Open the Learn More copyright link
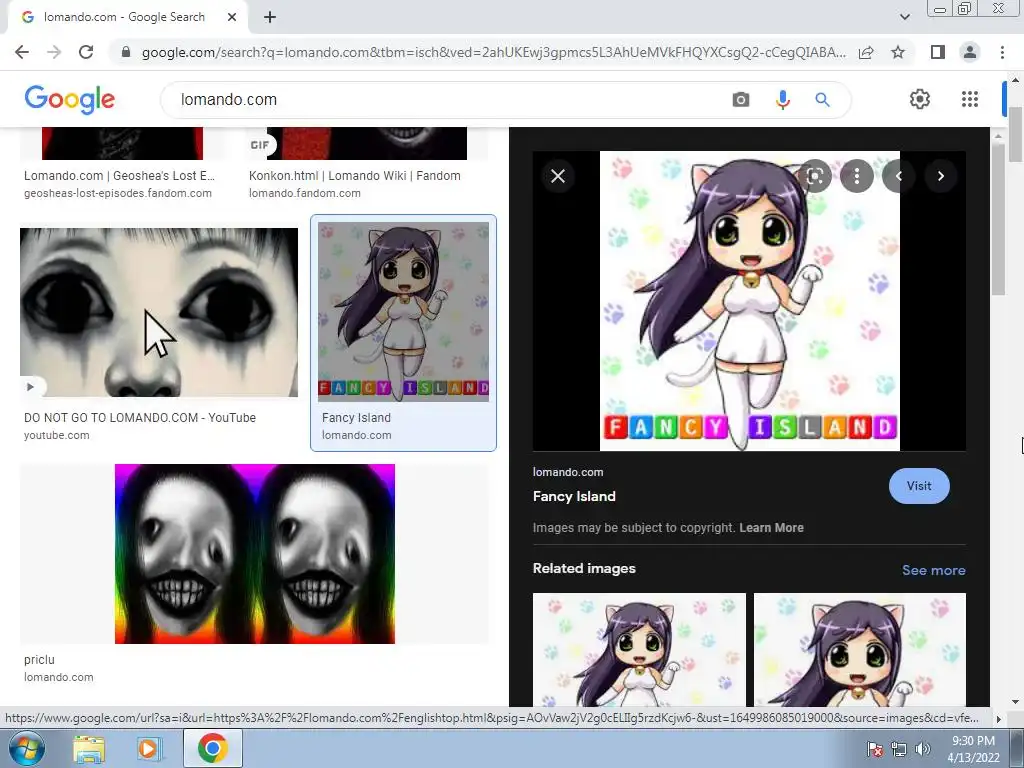 click(771, 528)
